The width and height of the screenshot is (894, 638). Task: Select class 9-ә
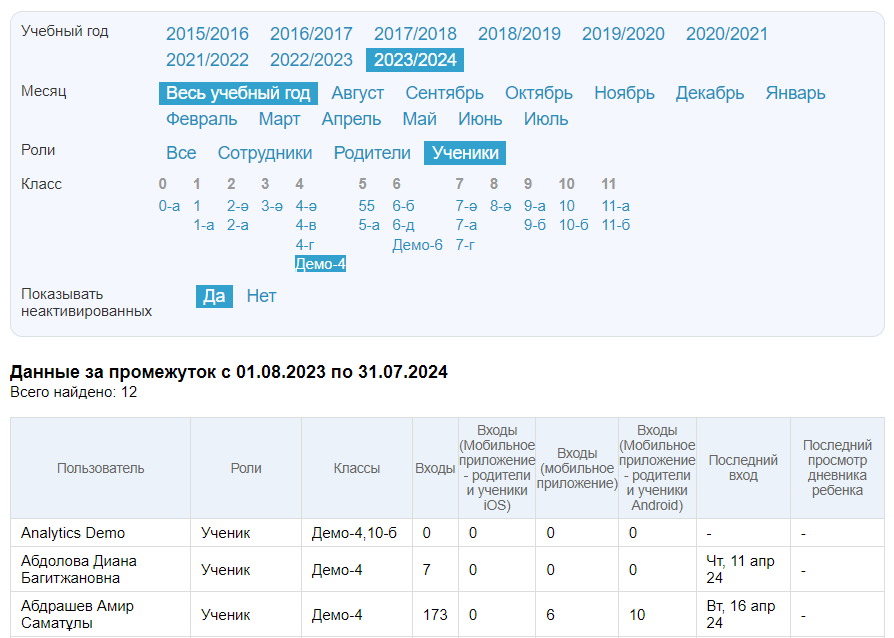pos(534,206)
